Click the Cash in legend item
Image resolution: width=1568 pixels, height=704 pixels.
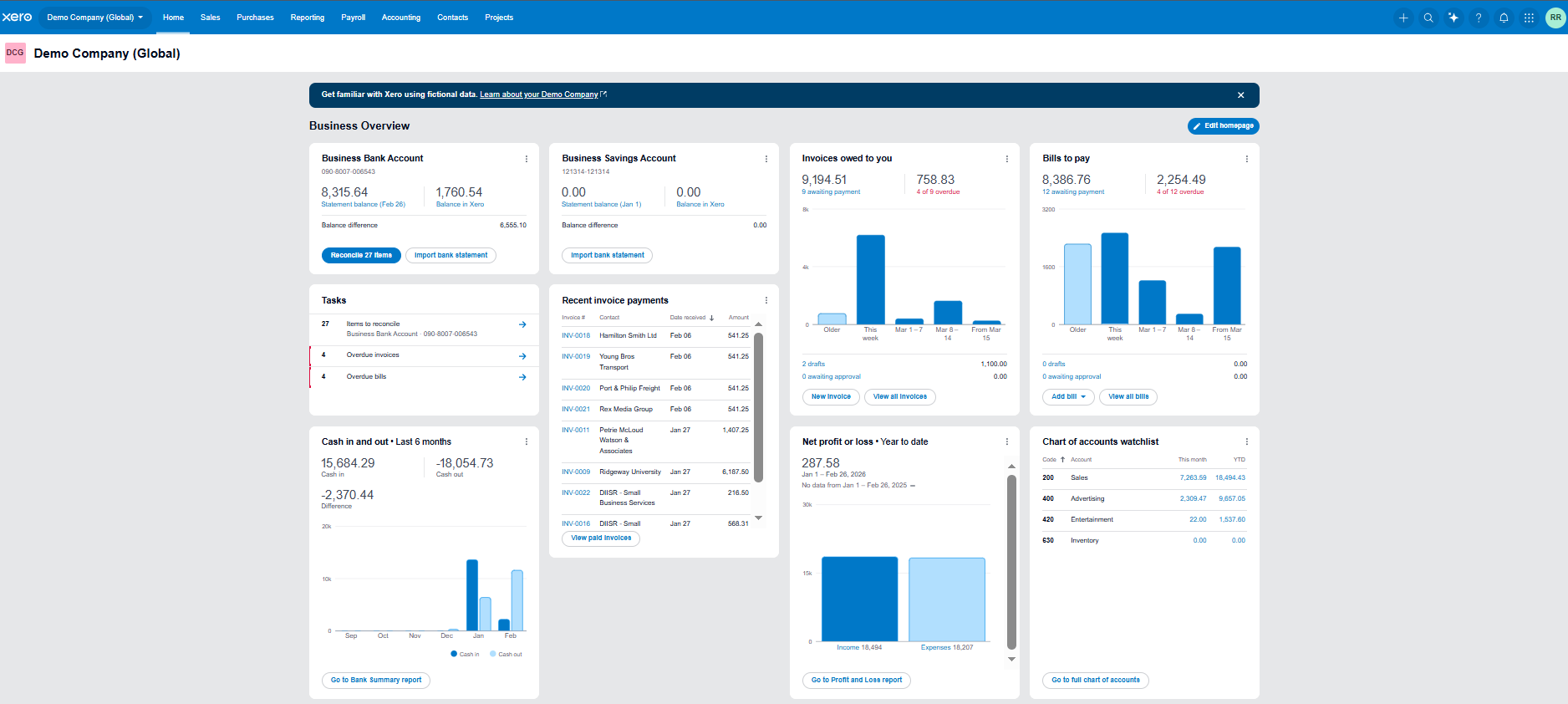pos(466,655)
